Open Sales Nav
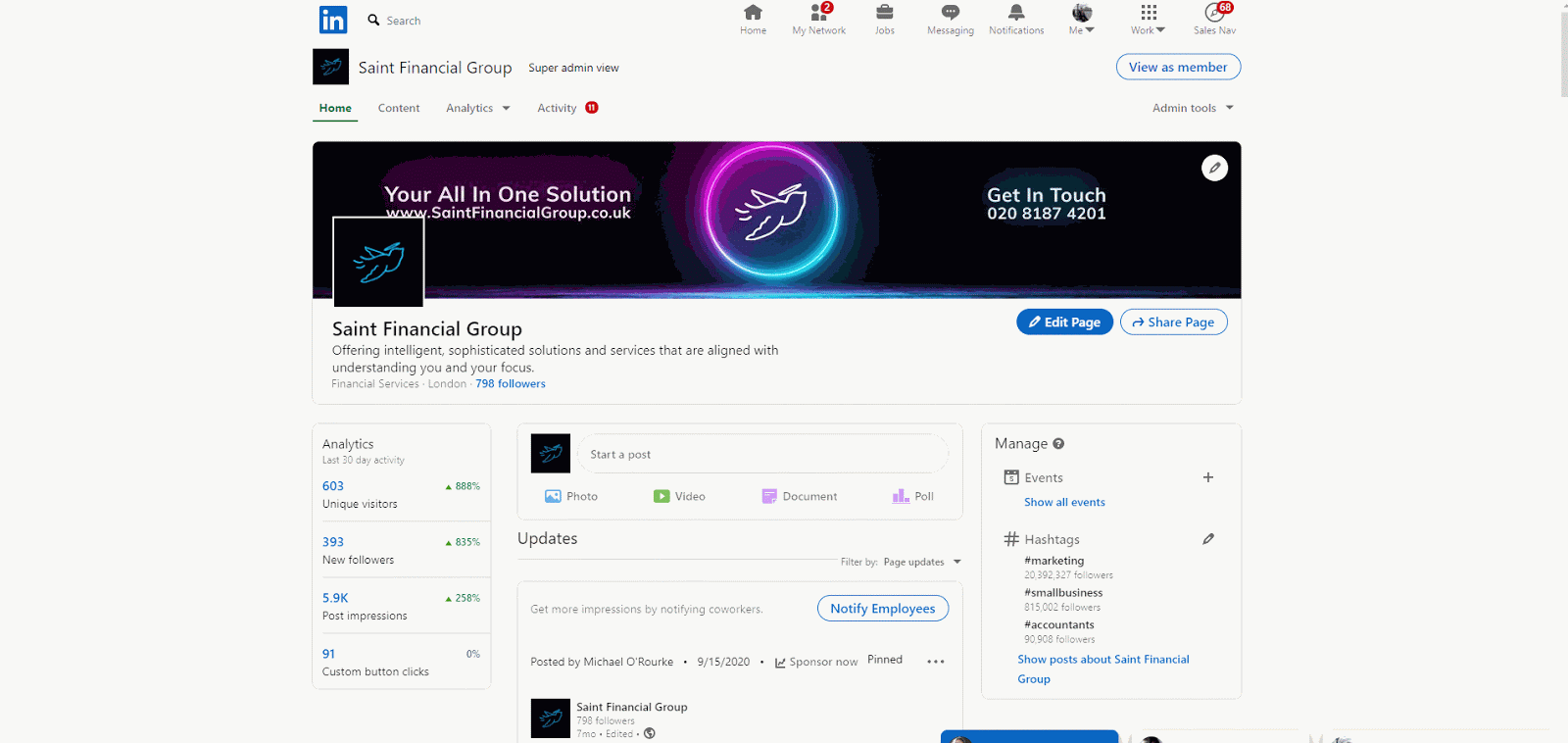This screenshot has width=1568, height=743. click(x=1215, y=20)
